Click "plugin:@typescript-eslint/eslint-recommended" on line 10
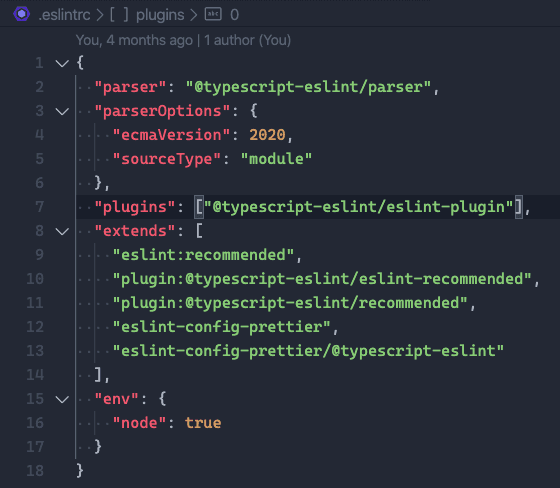 coord(322,279)
